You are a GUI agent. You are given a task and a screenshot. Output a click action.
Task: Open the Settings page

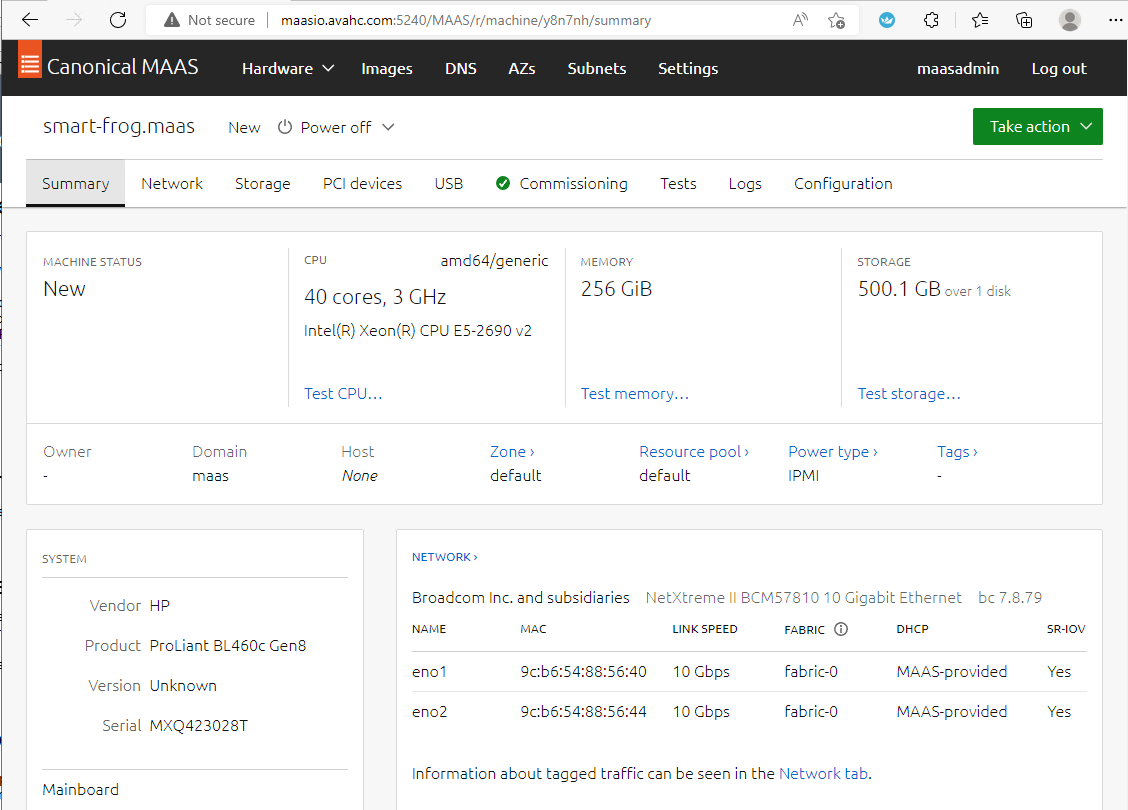pyautogui.click(x=688, y=68)
